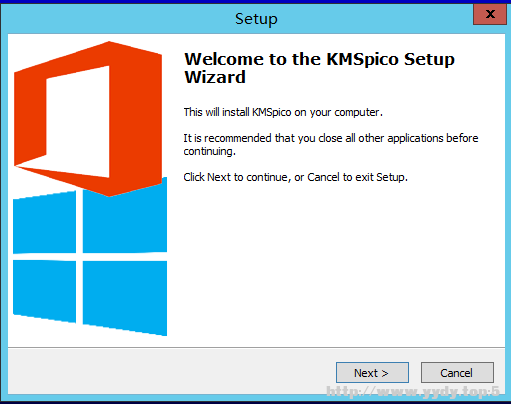Click the Next > button

click(372, 373)
